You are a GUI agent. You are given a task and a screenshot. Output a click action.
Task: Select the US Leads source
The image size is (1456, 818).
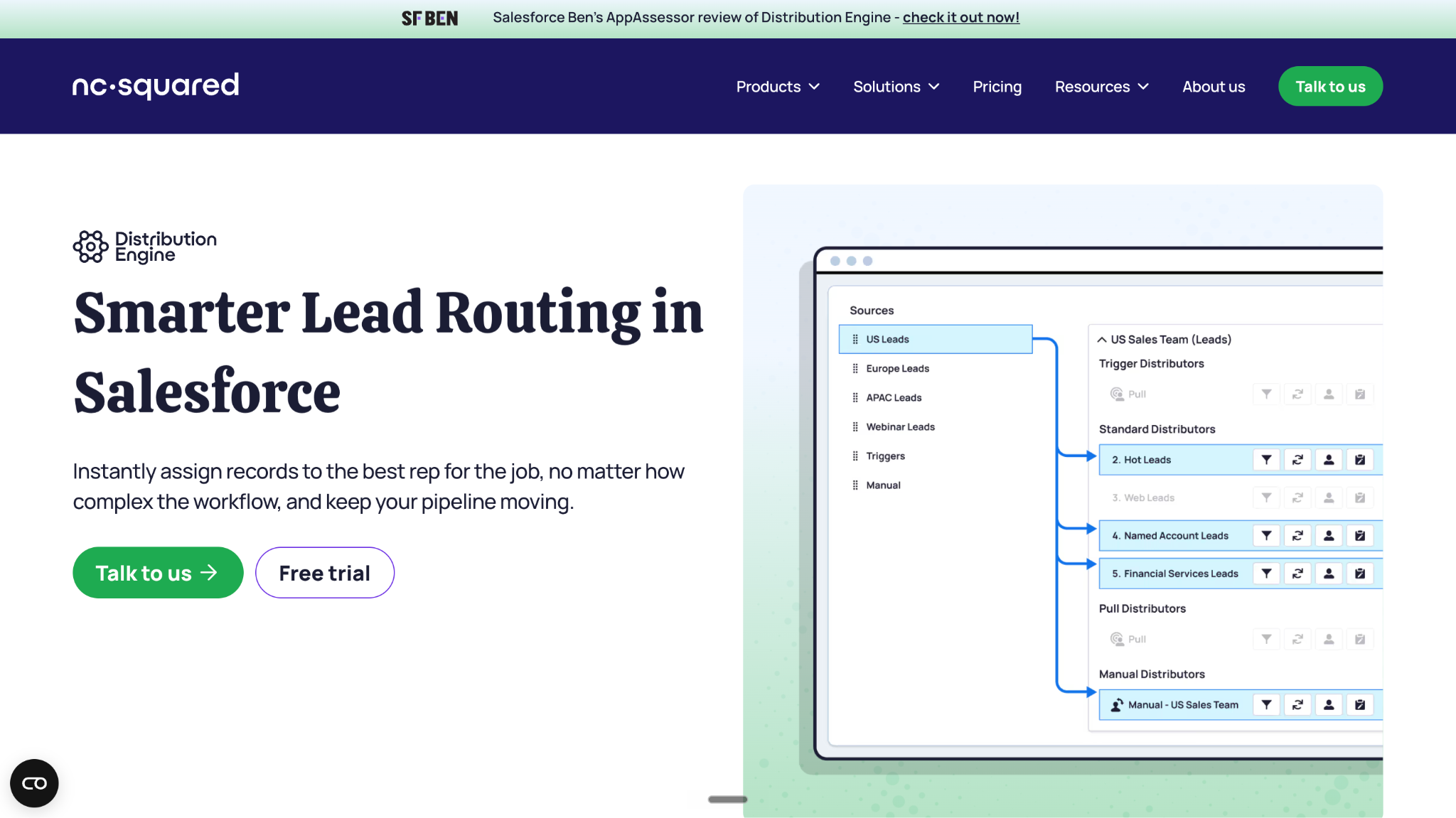tap(936, 340)
